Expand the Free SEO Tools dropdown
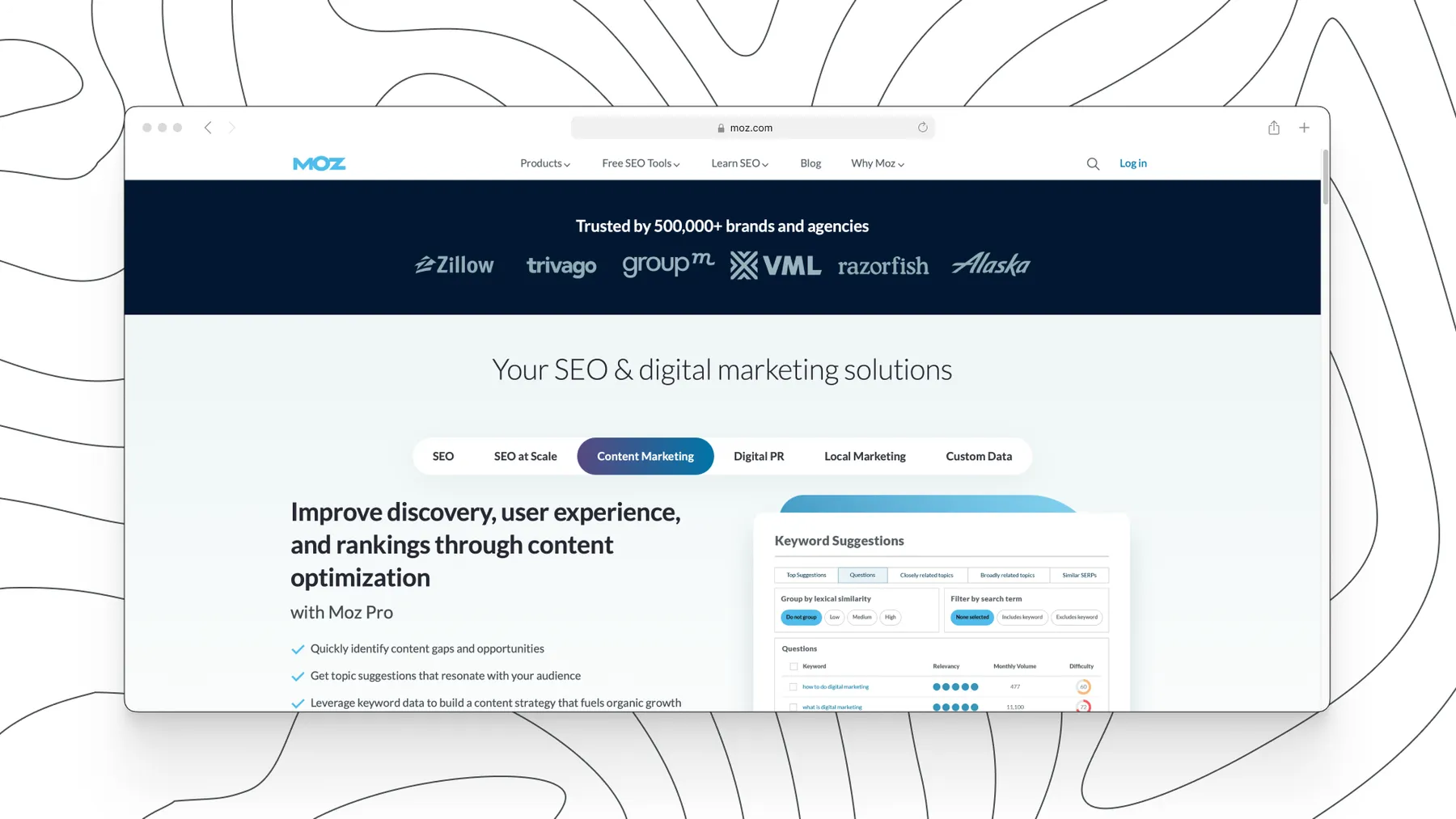Viewport: 1456px width, 819px height. pos(641,163)
